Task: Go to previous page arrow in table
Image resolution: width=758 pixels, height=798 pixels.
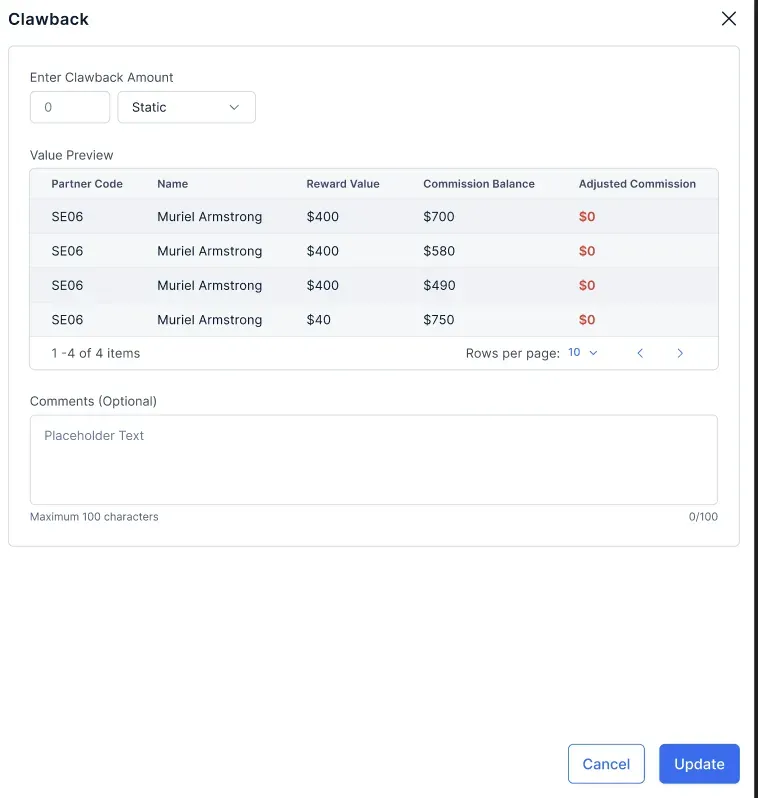Action: (x=640, y=353)
